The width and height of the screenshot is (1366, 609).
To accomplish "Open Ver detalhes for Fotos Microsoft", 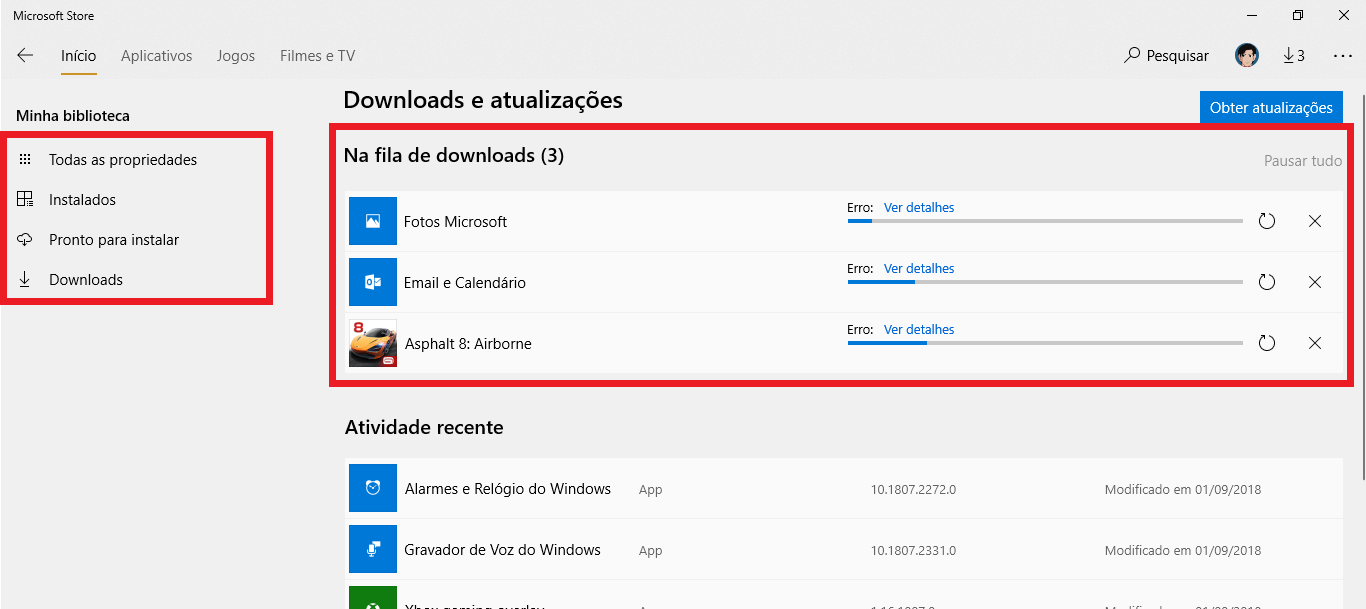I will 919,208.
